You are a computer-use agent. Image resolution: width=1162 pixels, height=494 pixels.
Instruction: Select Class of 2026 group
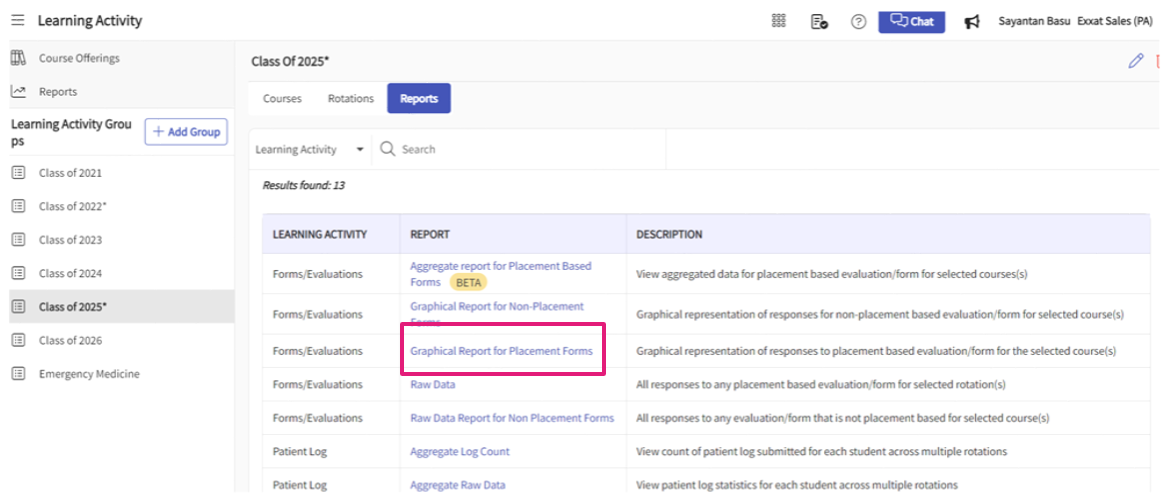coord(70,340)
